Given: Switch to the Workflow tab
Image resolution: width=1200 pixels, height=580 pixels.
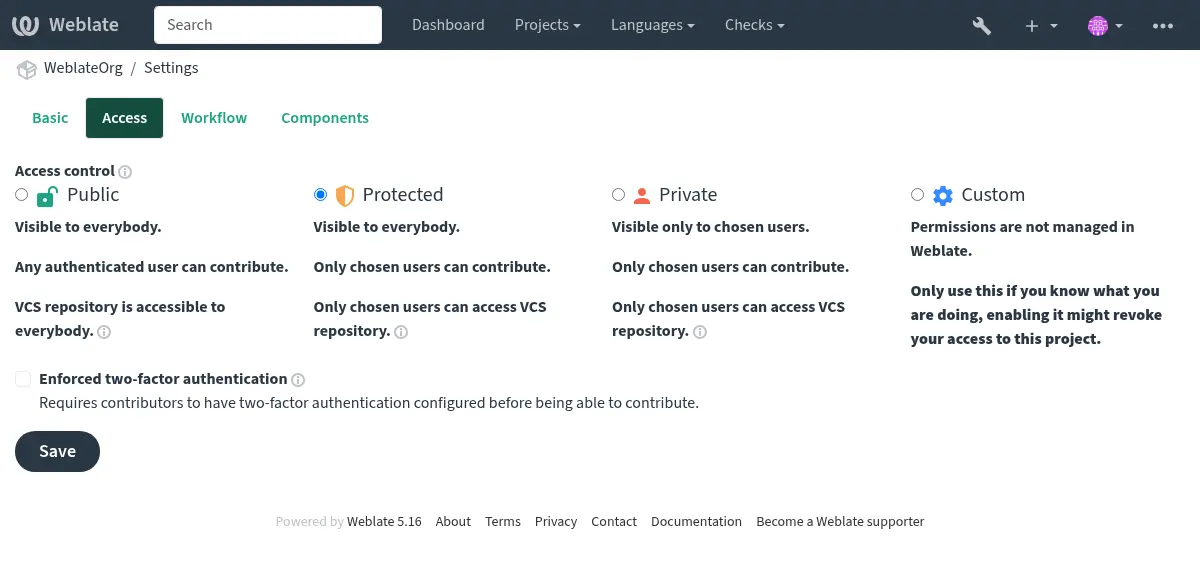Looking at the screenshot, I should pos(214,117).
